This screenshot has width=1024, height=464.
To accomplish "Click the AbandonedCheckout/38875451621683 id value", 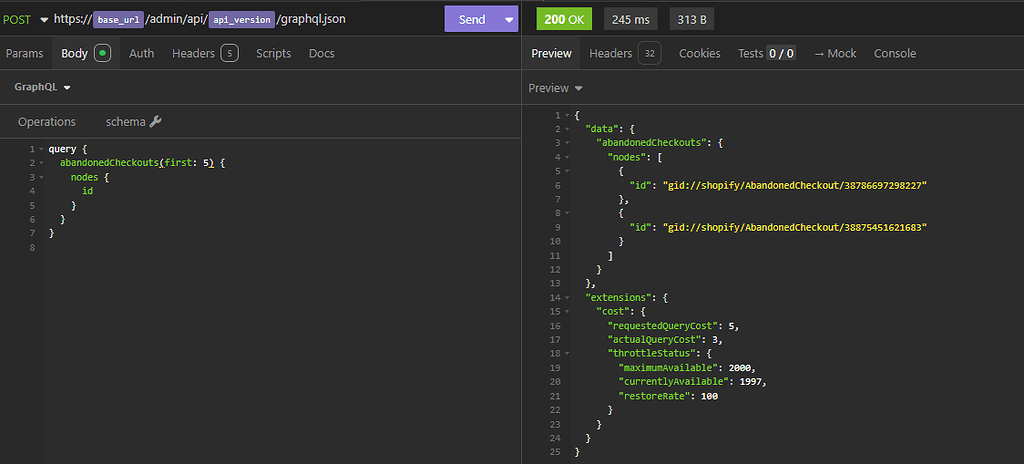I will 795,227.
